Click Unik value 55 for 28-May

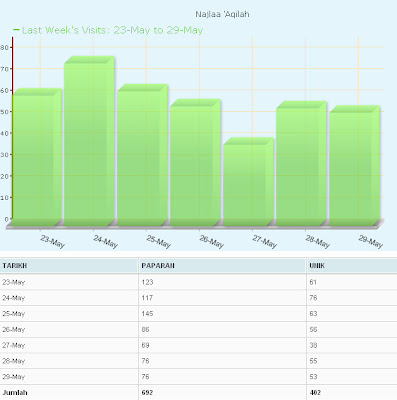coord(313,361)
